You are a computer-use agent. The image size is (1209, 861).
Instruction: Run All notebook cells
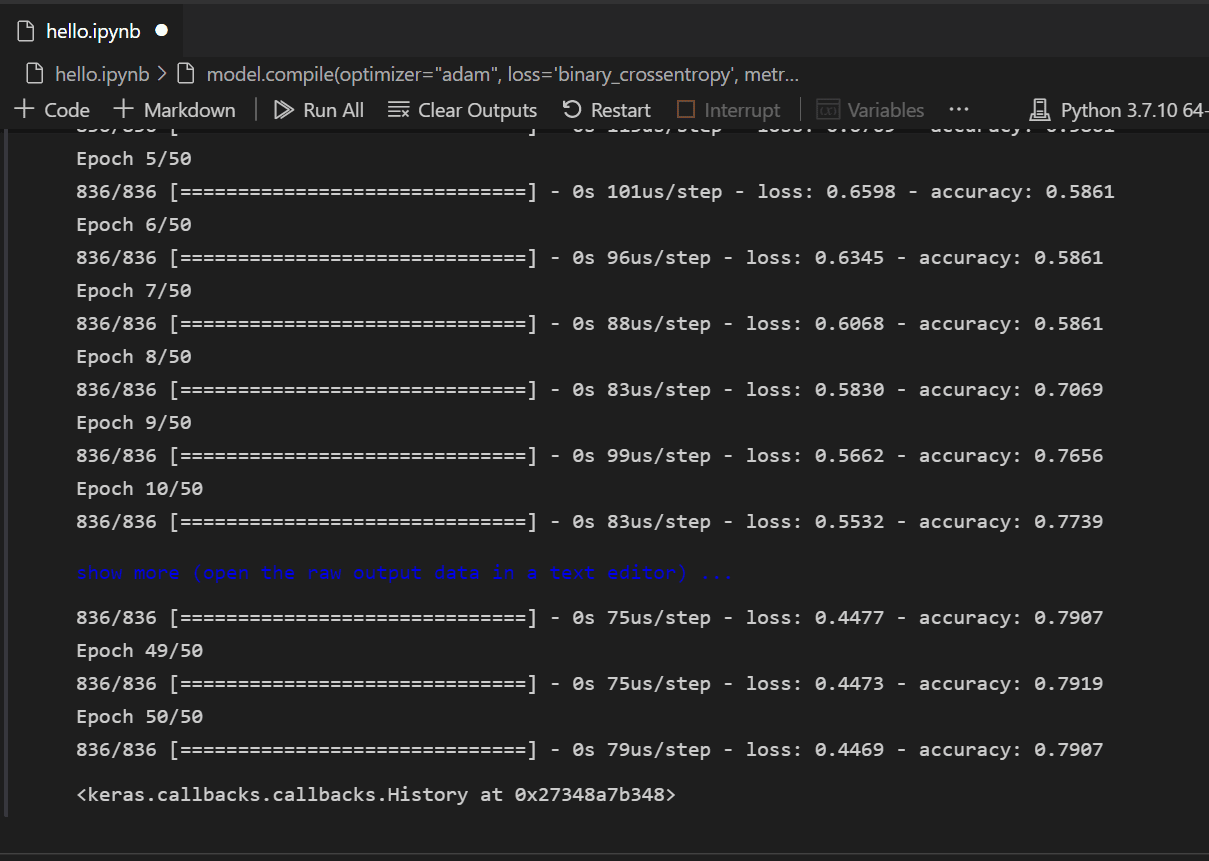tap(318, 110)
